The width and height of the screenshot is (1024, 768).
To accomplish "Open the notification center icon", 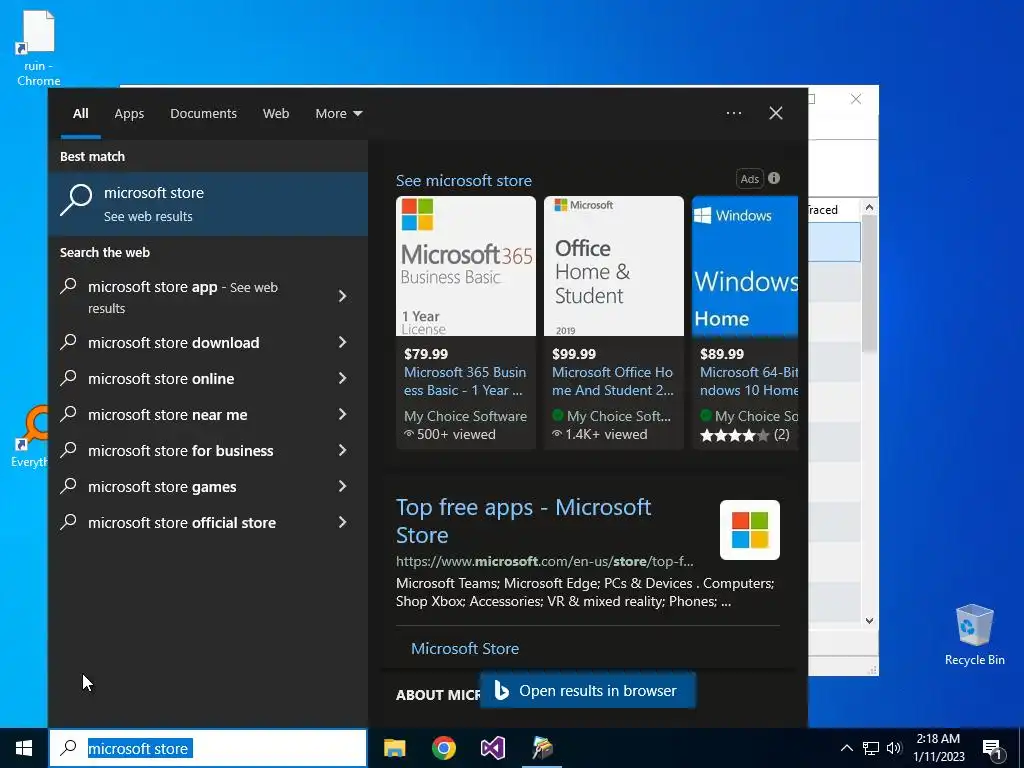I will coord(992,748).
